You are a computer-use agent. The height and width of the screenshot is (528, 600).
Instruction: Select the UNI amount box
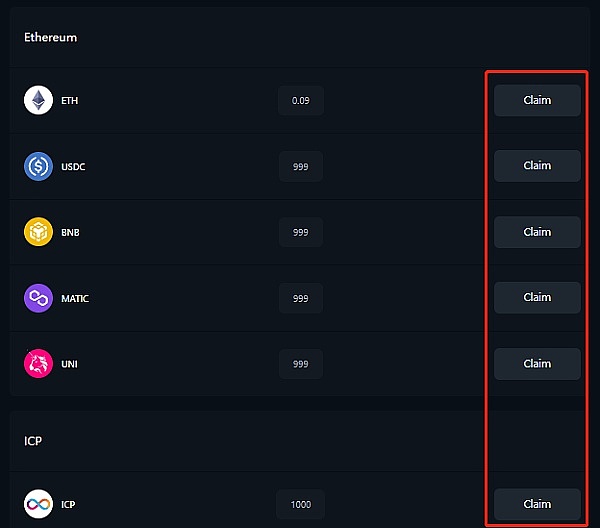point(300,364)
